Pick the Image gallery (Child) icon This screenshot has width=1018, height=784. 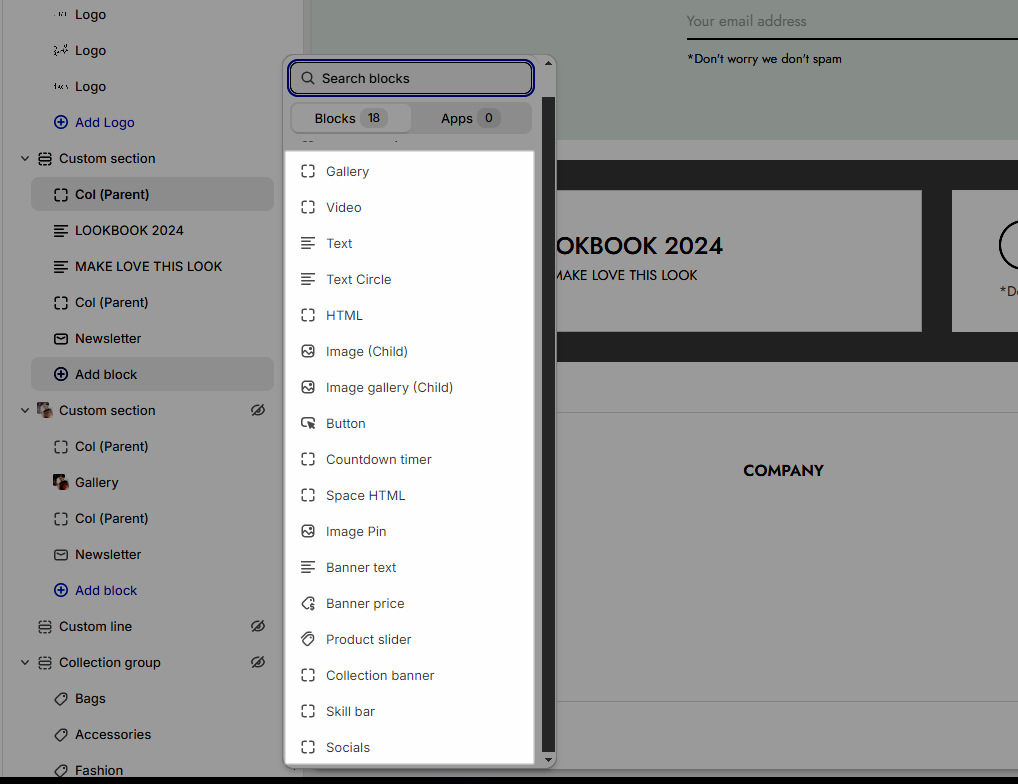[x=308, y=387]
